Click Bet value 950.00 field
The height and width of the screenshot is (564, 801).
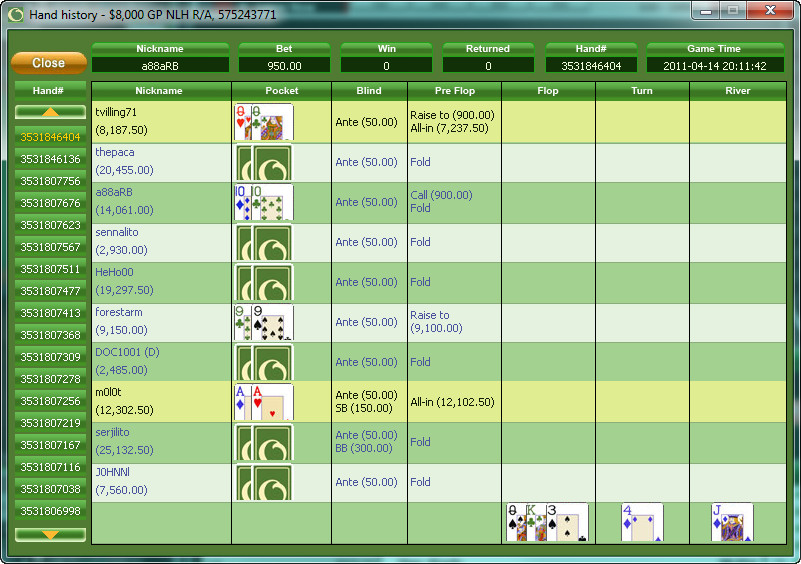coord(284,66)
